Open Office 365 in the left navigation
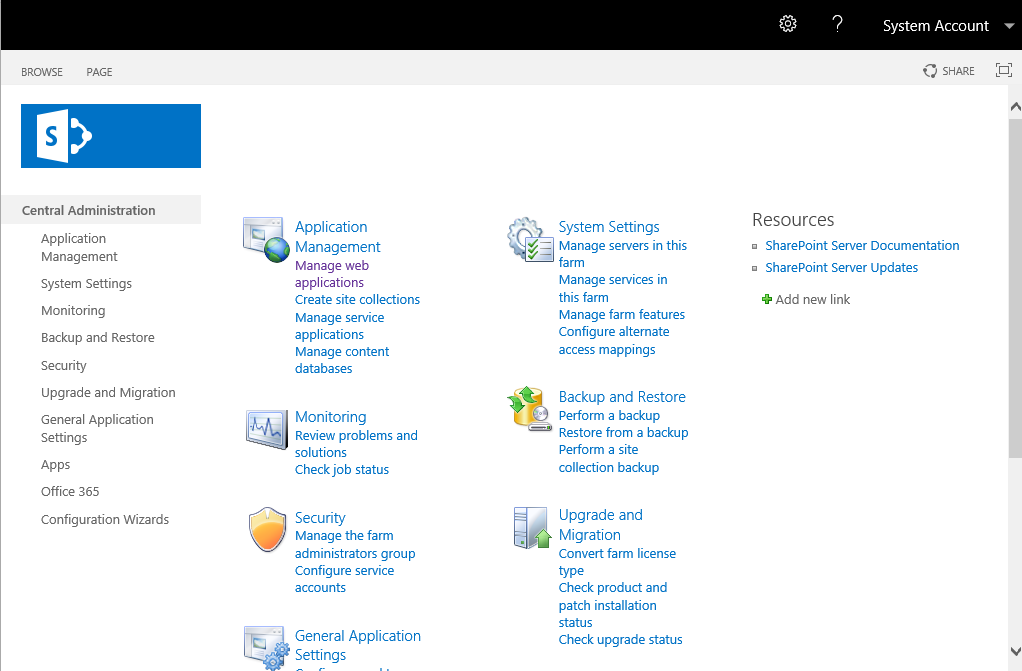Screen dimensions: 1022x671 [70, 492]
